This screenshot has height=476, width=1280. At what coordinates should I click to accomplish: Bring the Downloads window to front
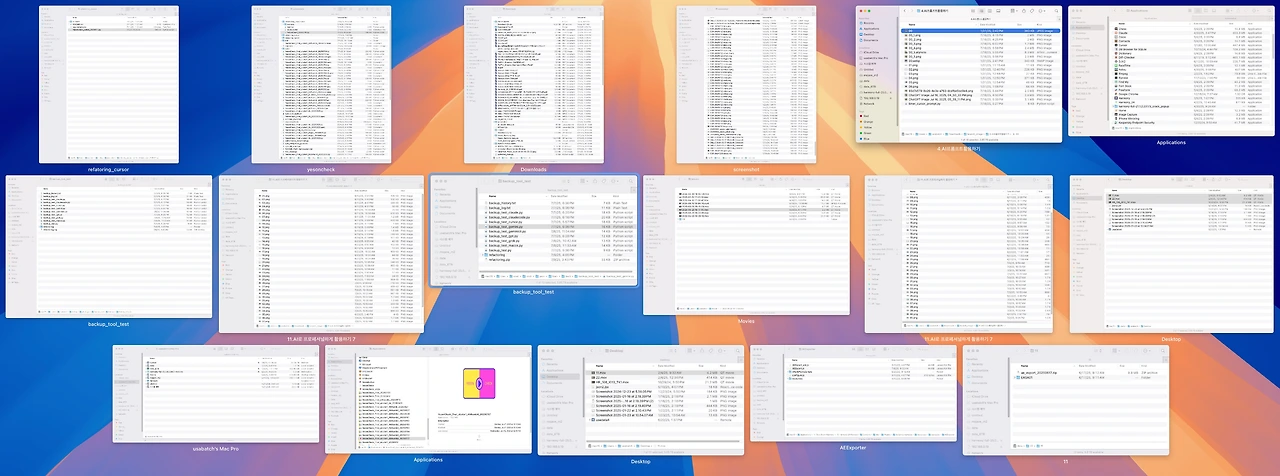(x=534, y=83)
